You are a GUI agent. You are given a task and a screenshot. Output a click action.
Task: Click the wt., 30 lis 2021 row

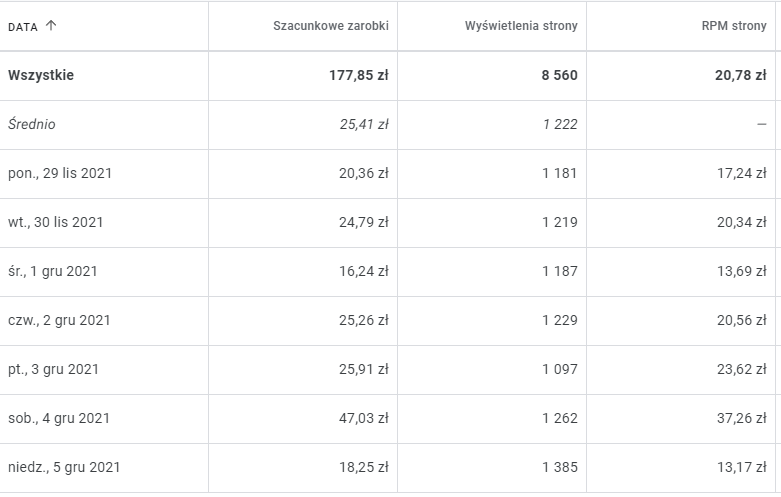(56, 222)
